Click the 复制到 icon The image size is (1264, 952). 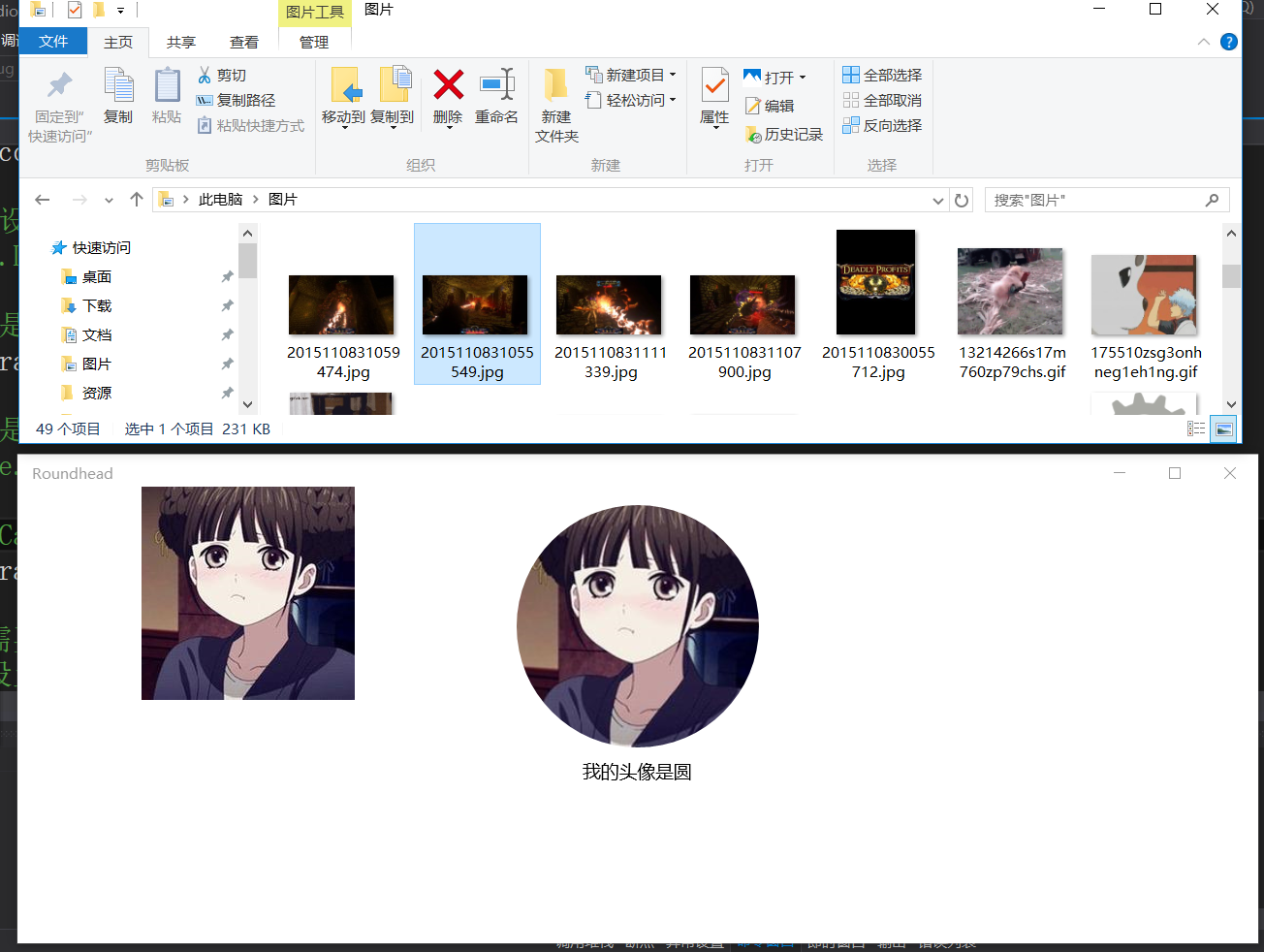[x=395, y=85]
